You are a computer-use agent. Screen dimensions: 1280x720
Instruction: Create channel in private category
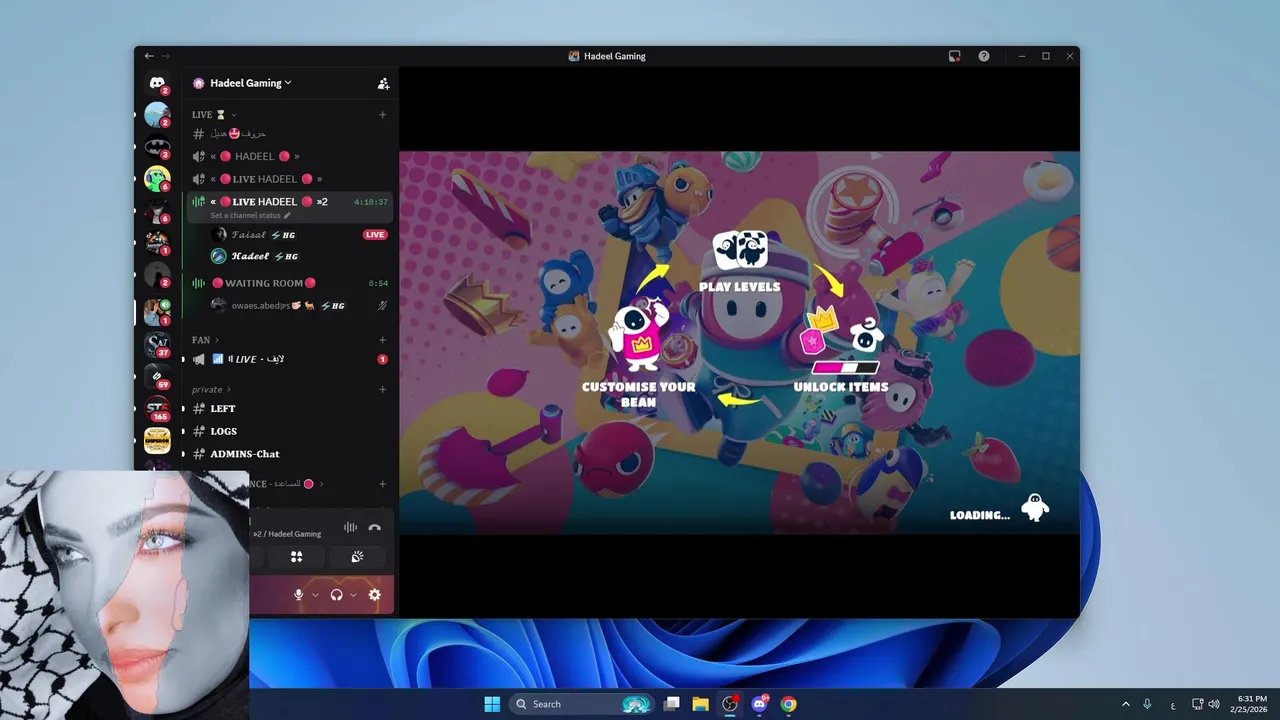382,389
